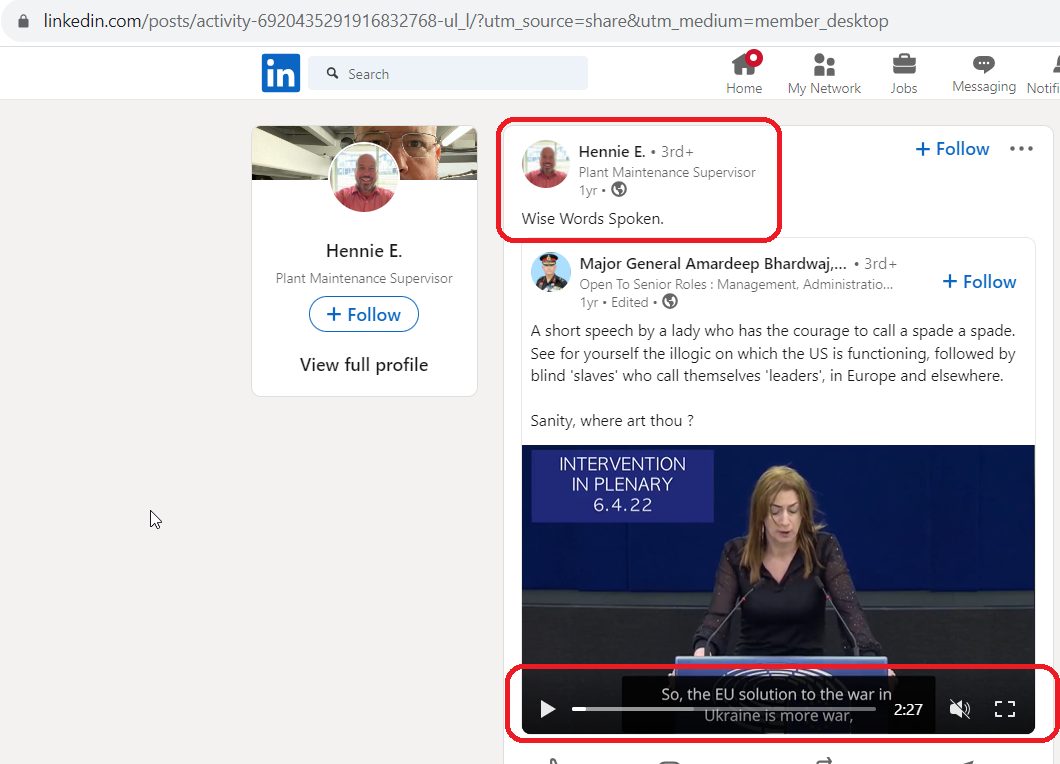Viewport: 1060px width, 764px height.
Task: Focus the LinkedIn Search field
Action: tap(448, 73)
